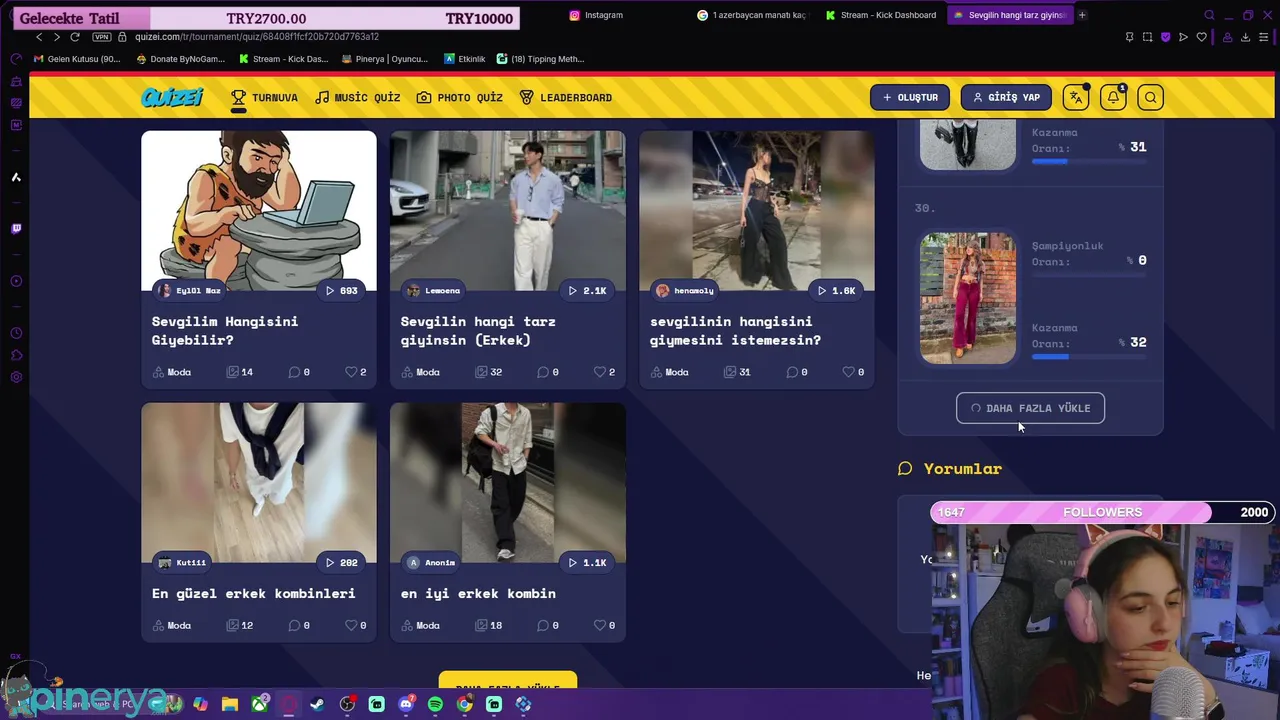Open the Etkinlik bookmark
The width and height of the screenshot is (1280, 720).
coord(465,59)
